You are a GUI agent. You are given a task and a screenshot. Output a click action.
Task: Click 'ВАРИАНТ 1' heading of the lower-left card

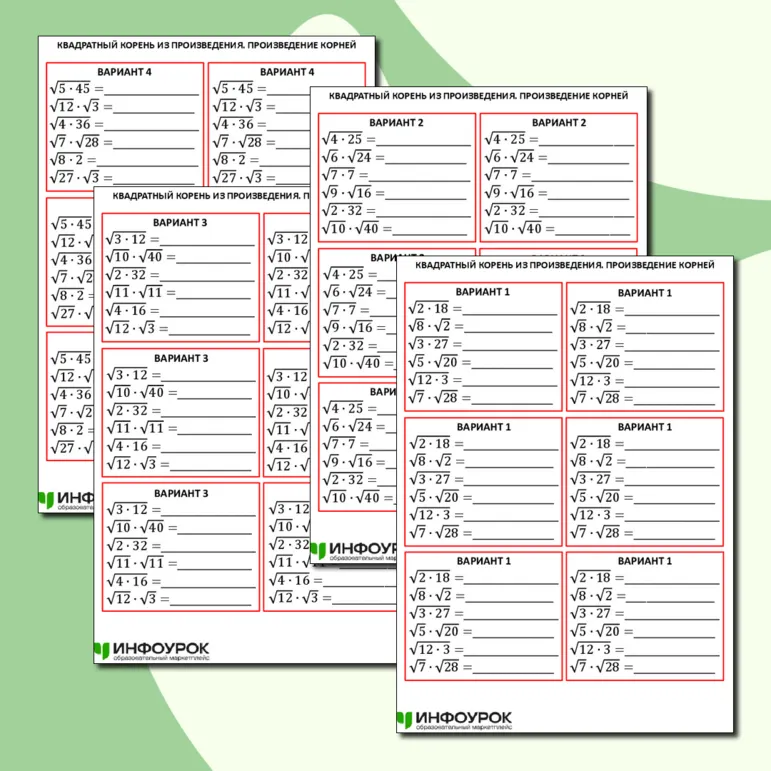tap(483, 561)
